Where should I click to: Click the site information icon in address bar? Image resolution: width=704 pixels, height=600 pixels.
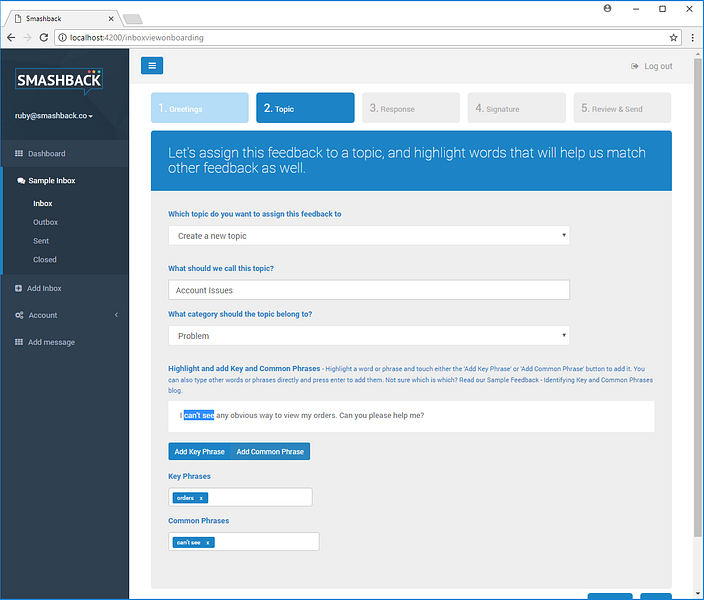(62, 38)
